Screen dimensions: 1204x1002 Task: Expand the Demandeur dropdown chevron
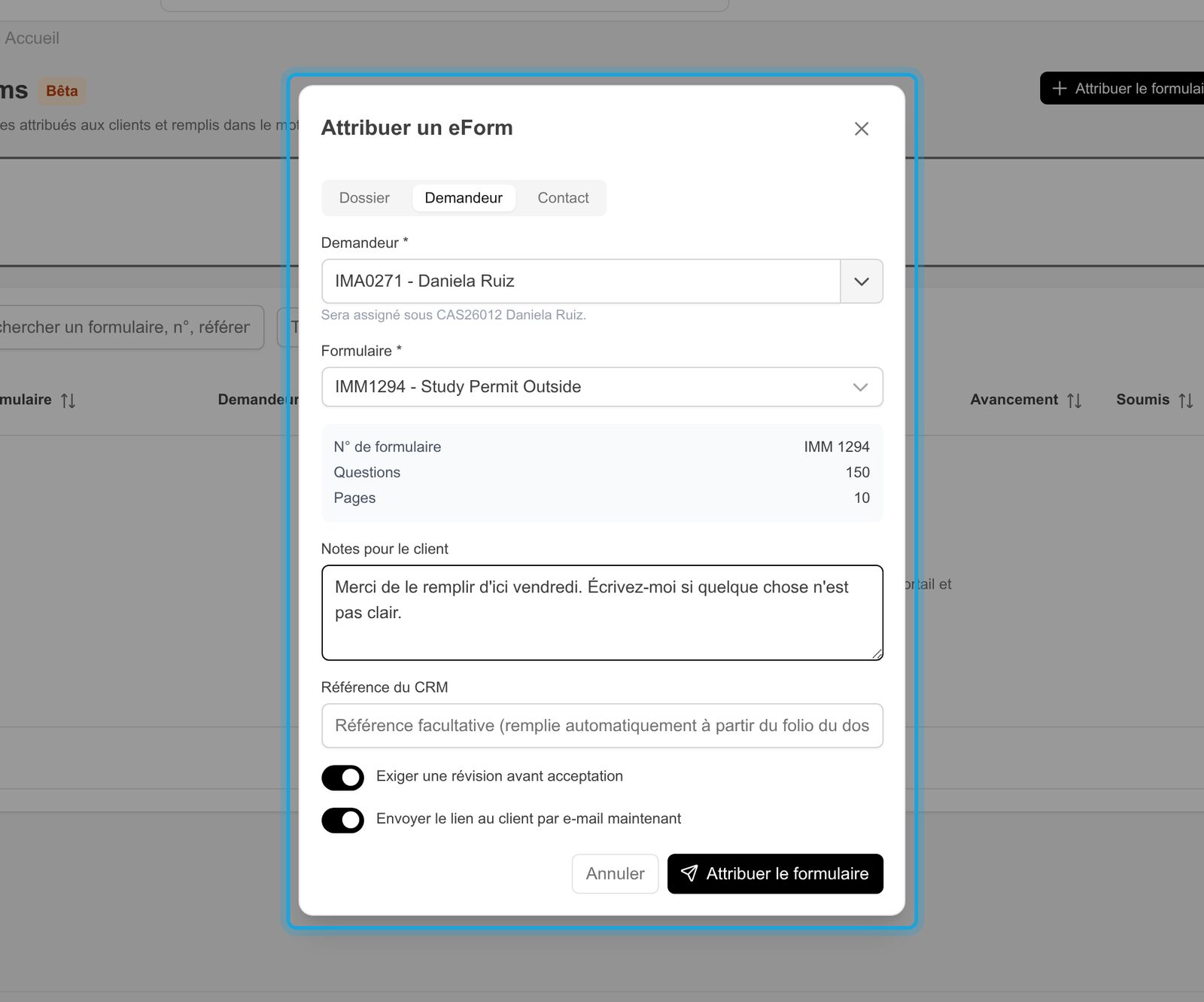coord(862,282)
